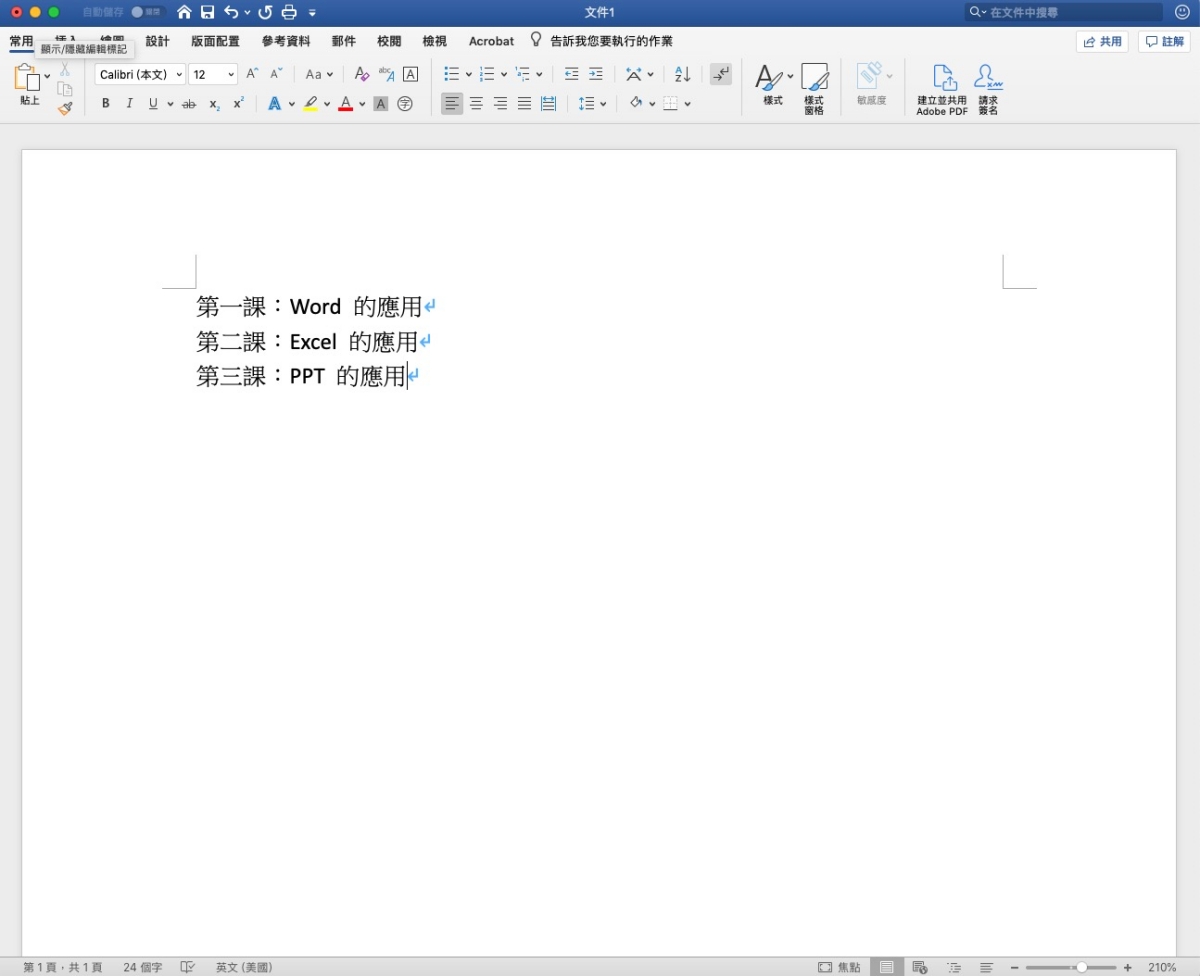
Task: Apply superscript formatting
Action: [x=238, y=104]
